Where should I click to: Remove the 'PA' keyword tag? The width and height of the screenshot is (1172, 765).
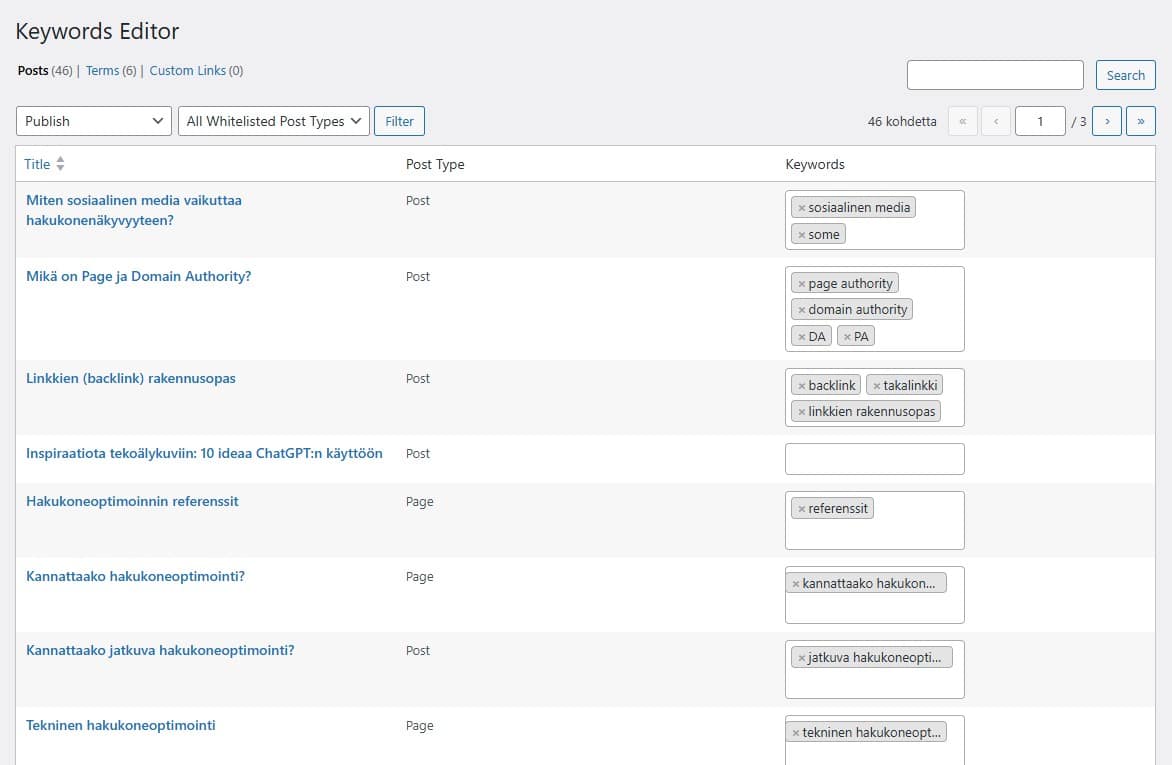847,337
